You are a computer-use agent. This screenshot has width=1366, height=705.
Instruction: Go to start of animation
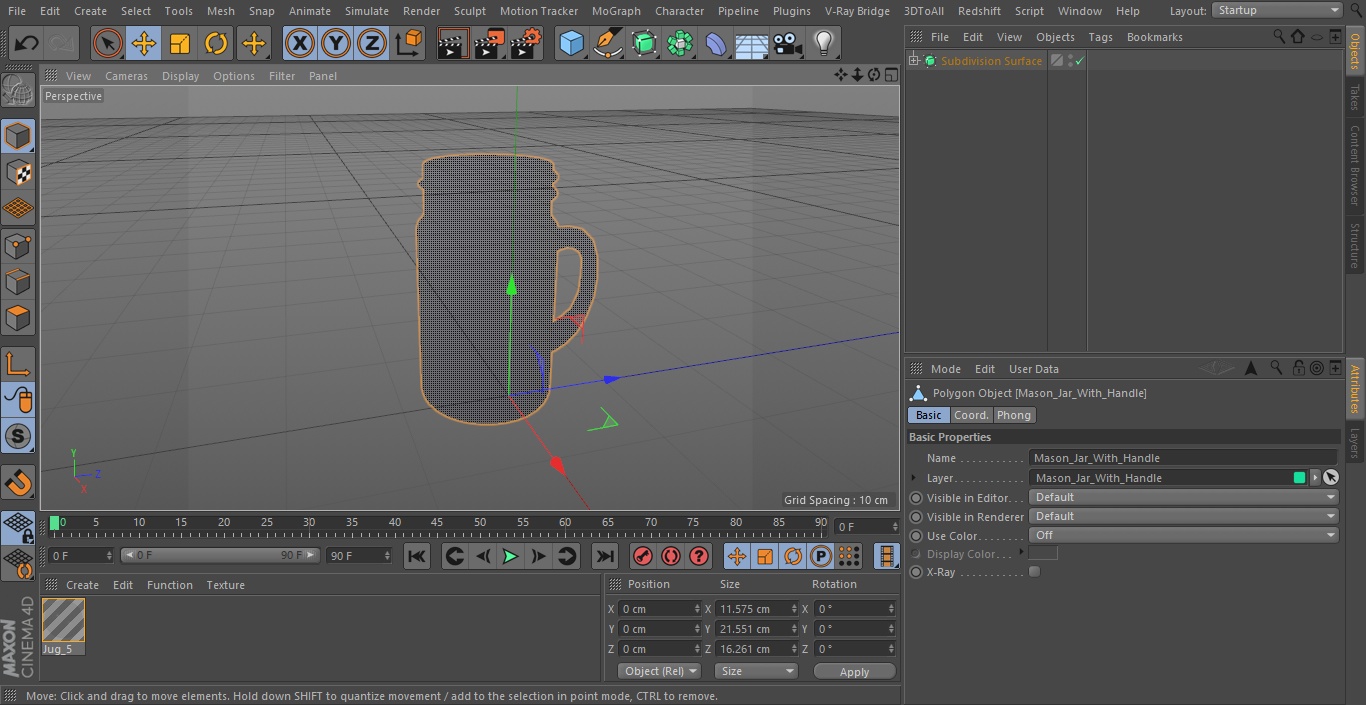point(417,556)
